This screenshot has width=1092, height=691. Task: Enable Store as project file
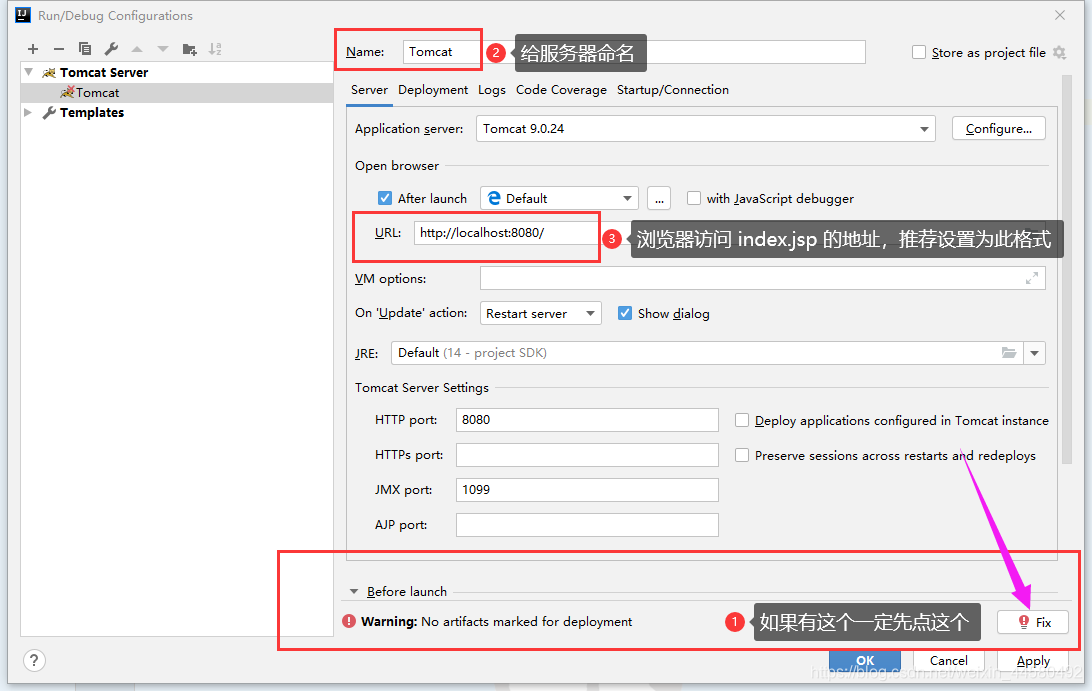(919, 52)
